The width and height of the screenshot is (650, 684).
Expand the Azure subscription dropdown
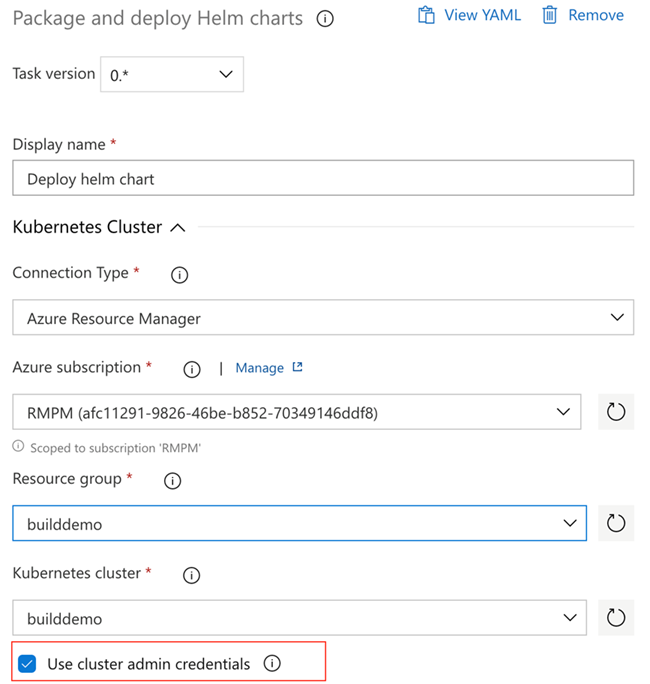[297, 412]
